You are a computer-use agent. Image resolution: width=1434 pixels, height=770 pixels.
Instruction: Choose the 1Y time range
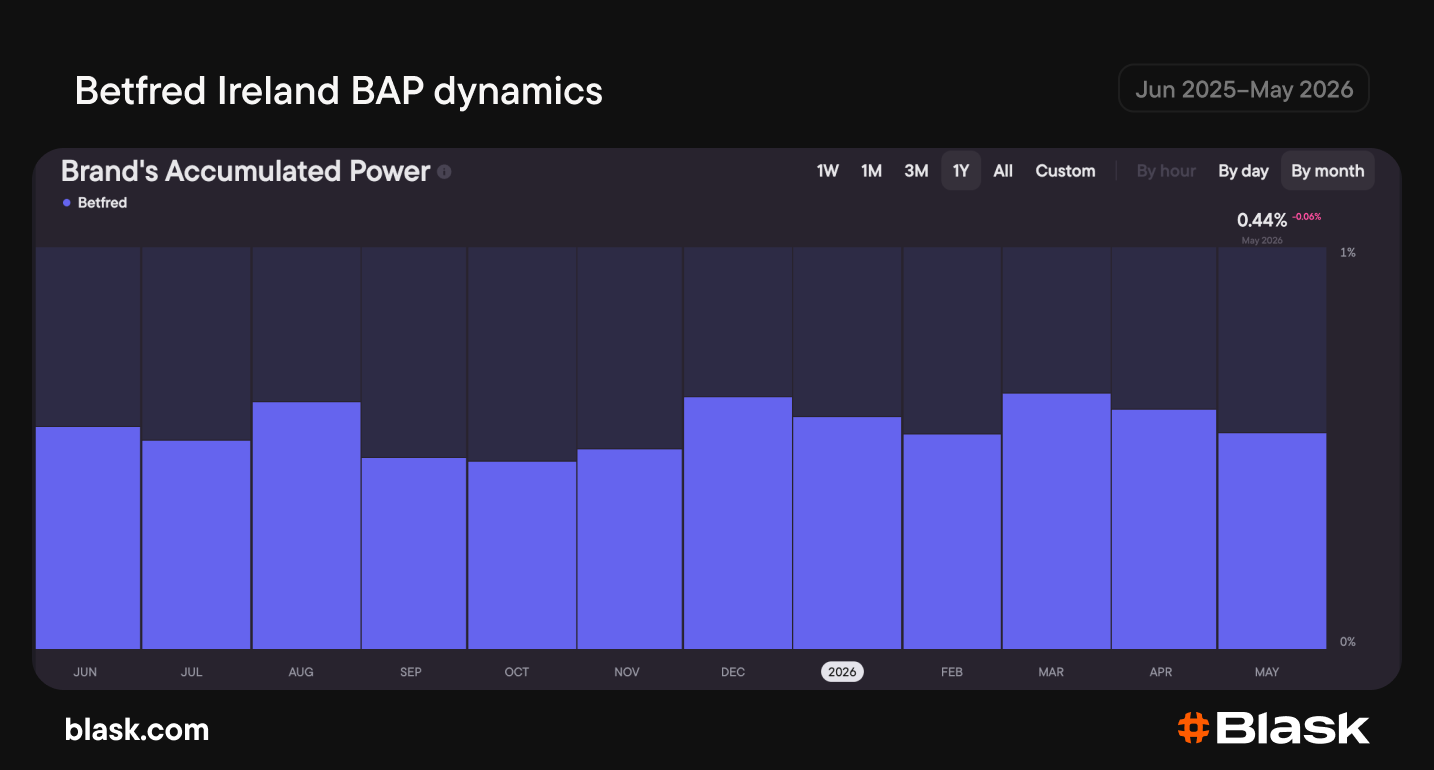click(961, 171)
